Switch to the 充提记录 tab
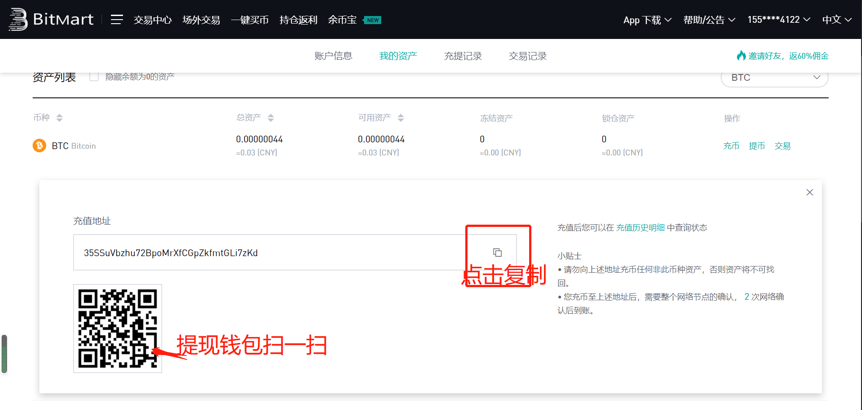The height and width of the screenshot is (410, 862). pos(463,56)
